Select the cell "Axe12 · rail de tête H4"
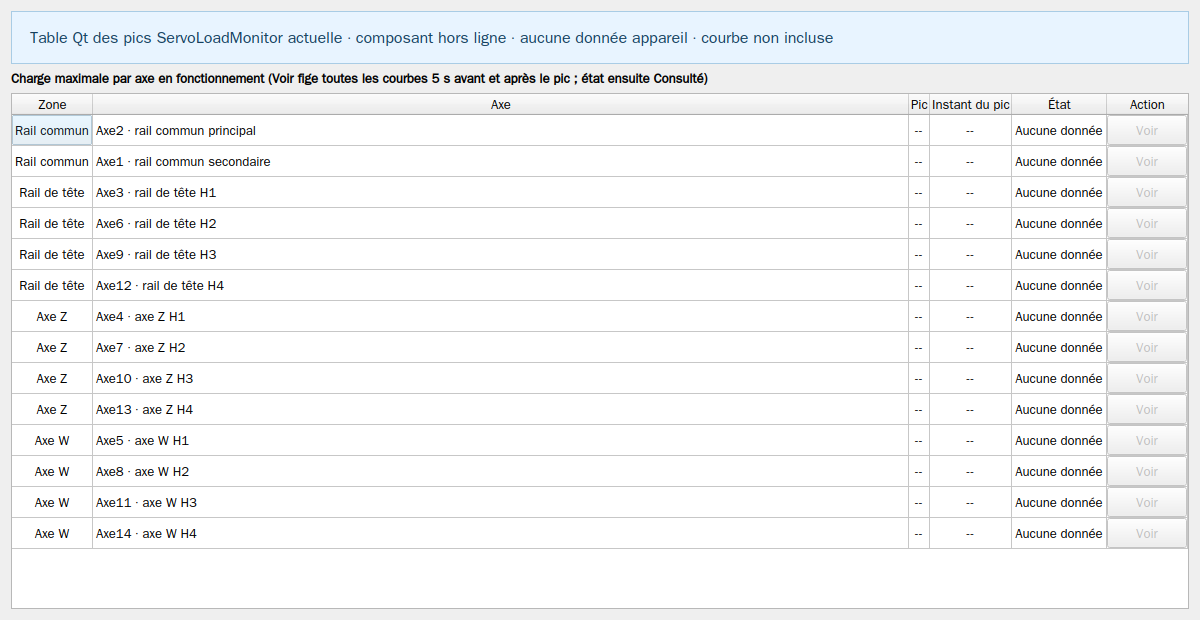Image resolution: width=1200 pixels, height=620 pixels. point(501,286)
